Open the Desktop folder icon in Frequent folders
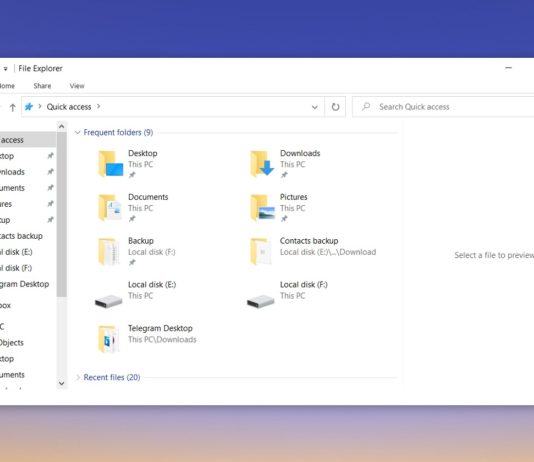Viewport: 534px width, 462px height. coord(110,164)
